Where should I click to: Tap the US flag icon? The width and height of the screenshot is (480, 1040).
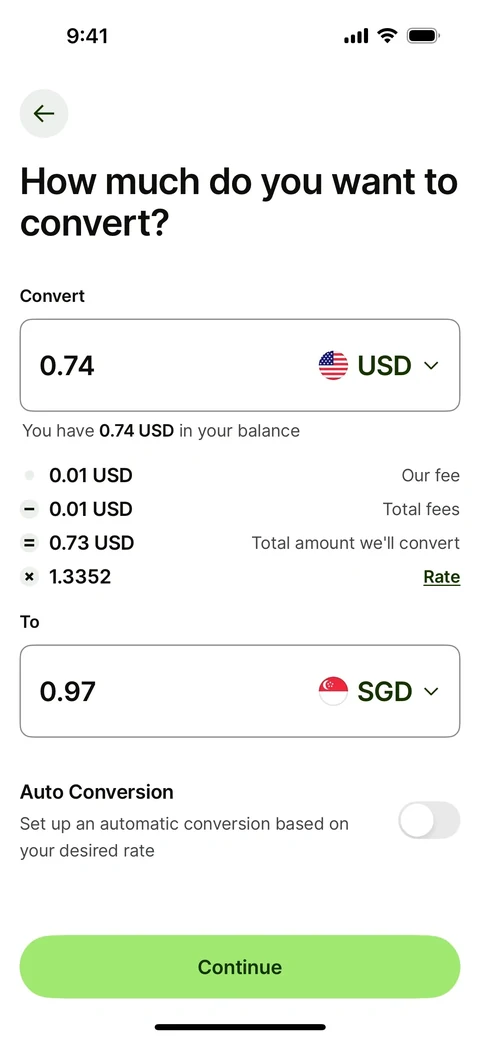(333, 365)
